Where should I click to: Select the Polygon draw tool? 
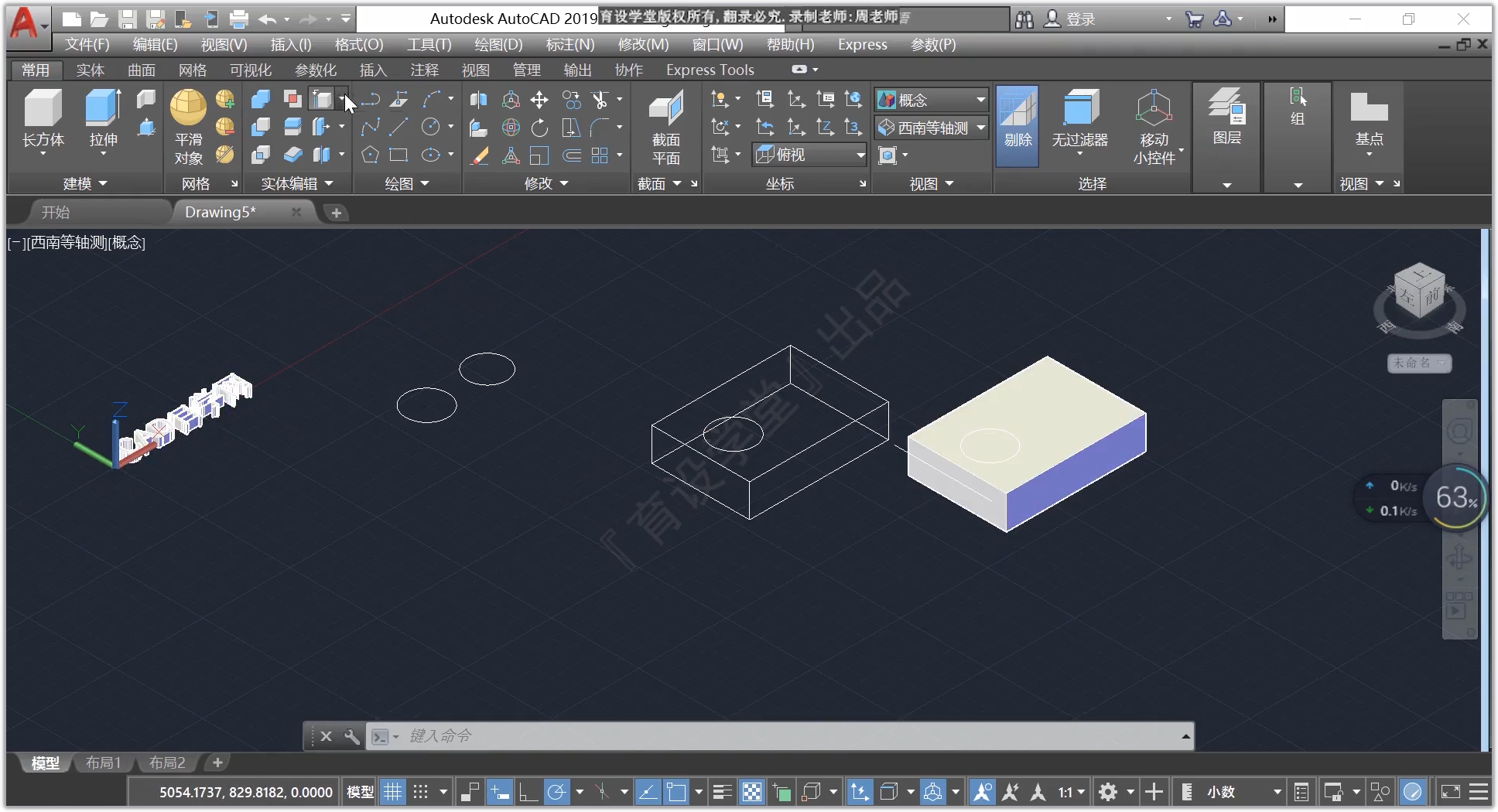pos(370,155)
